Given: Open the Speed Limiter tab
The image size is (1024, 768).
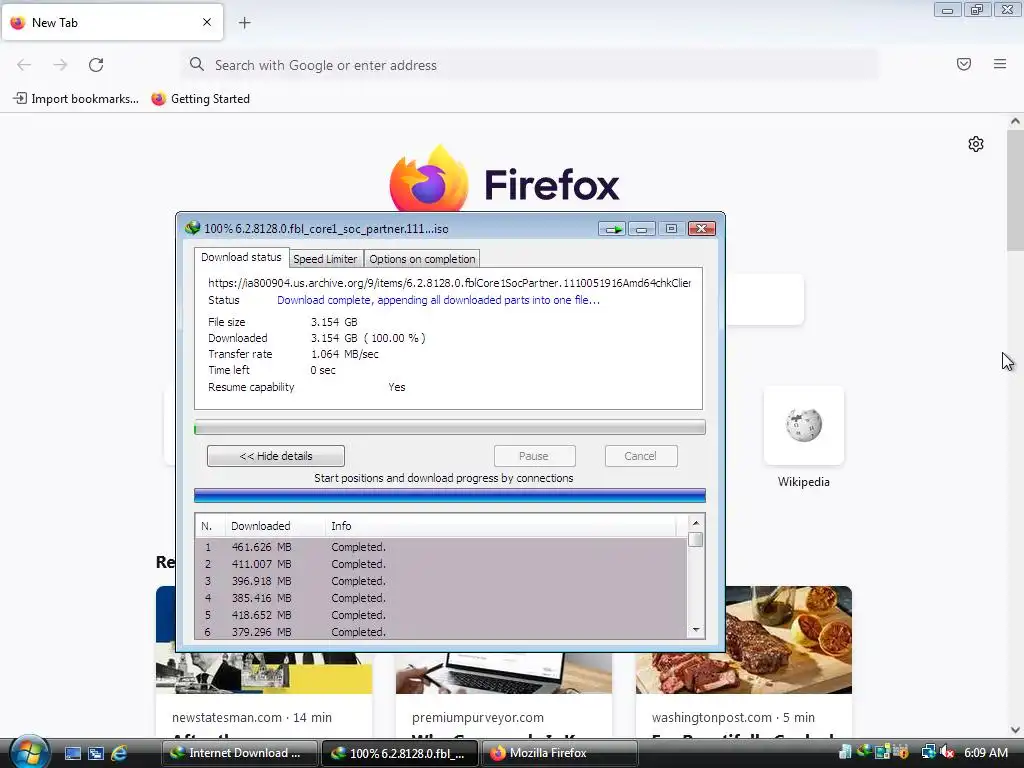Looking at the screenshot, I should (x=325, y=259).
